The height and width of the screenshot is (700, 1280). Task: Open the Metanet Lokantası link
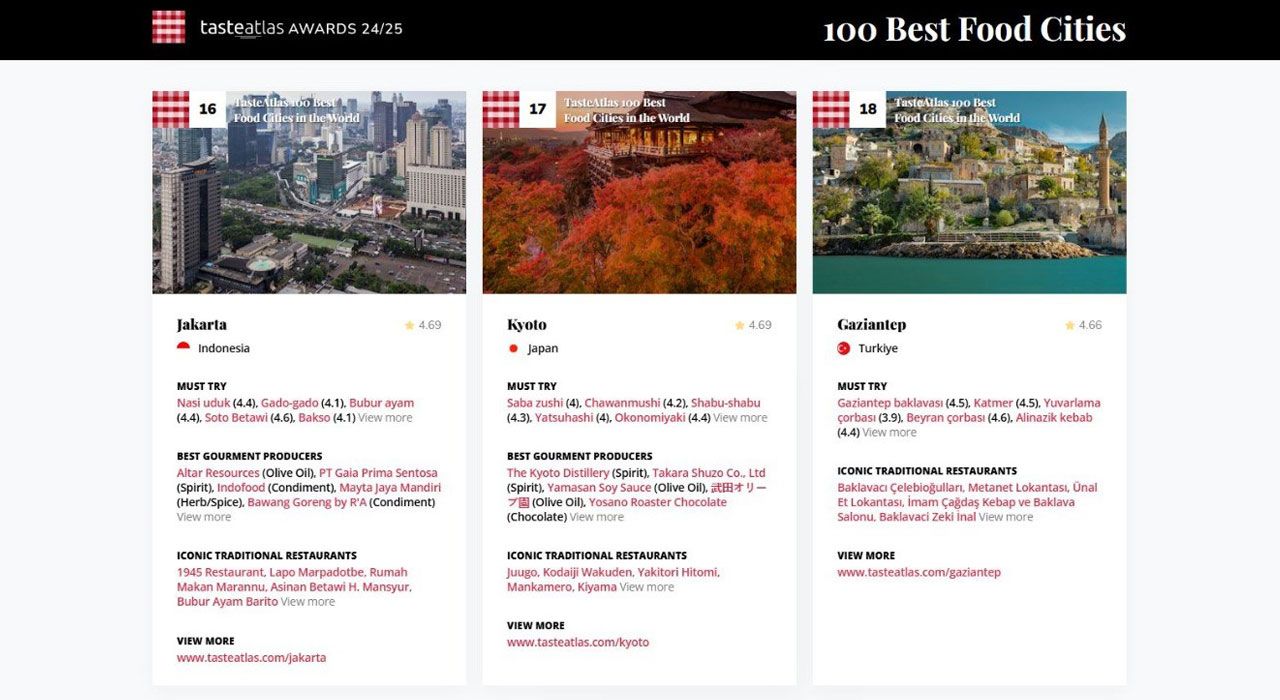(1017, 488)
